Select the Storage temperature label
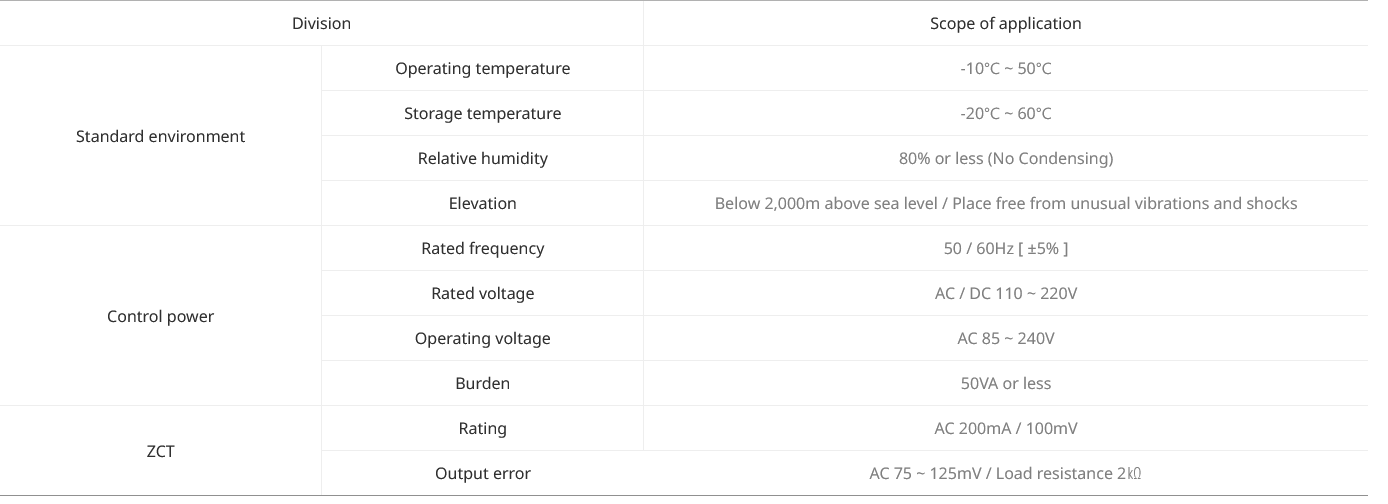 click(482, 113)
